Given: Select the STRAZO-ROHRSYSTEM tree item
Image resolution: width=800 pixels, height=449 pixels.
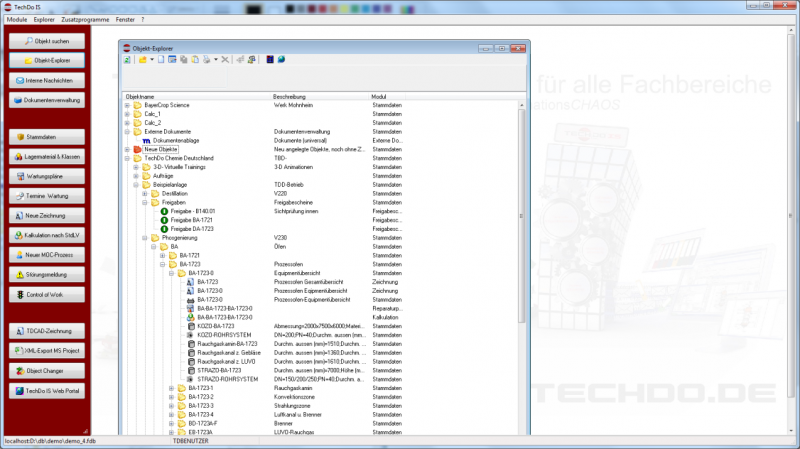Looking at the screenshot, I should pos(227,379).
